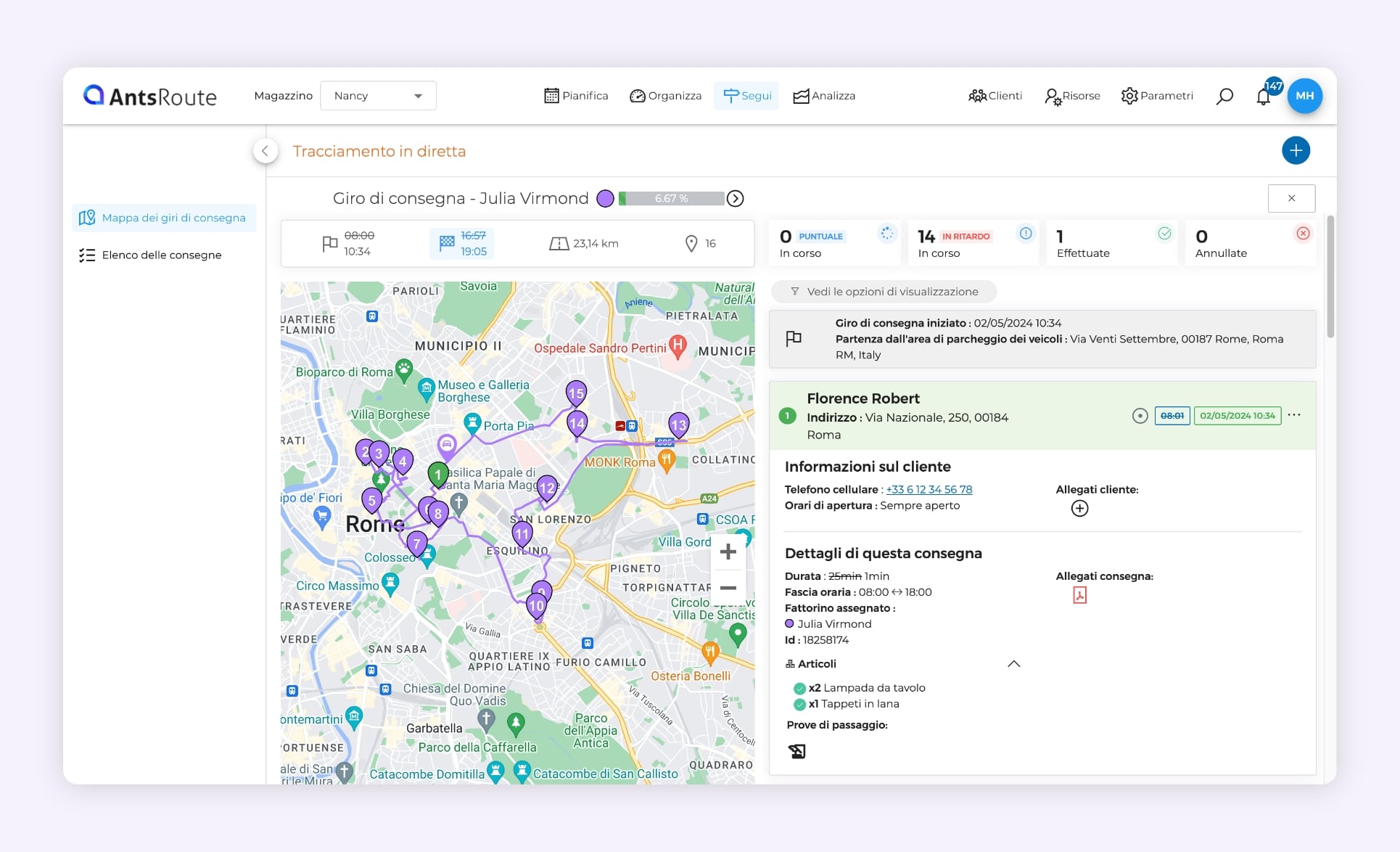Filter by Annullate card

click(1251, 243)
